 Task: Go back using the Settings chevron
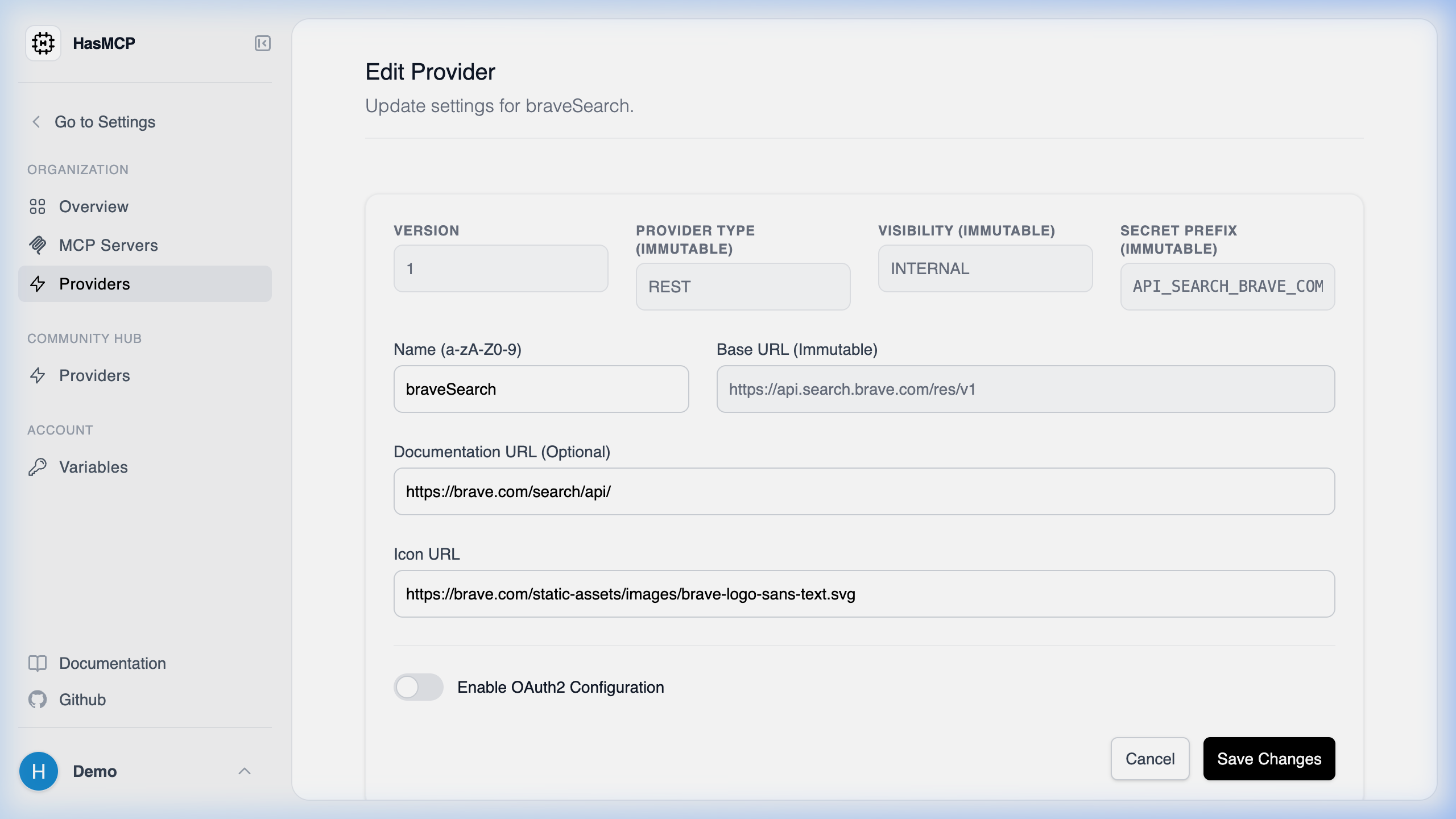click(36, 121)
